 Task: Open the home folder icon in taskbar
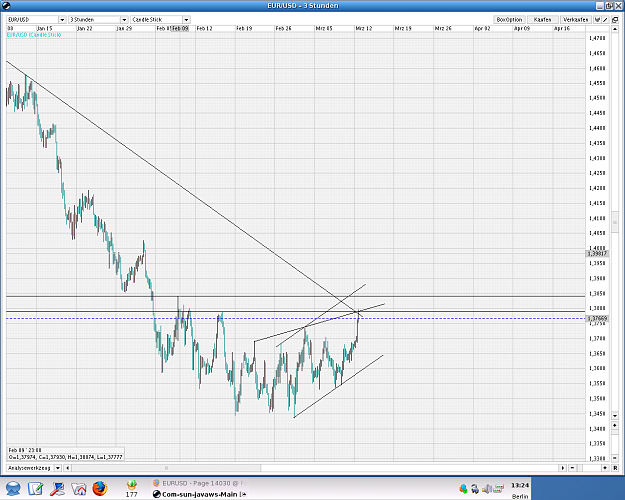[x=79, y=488]
